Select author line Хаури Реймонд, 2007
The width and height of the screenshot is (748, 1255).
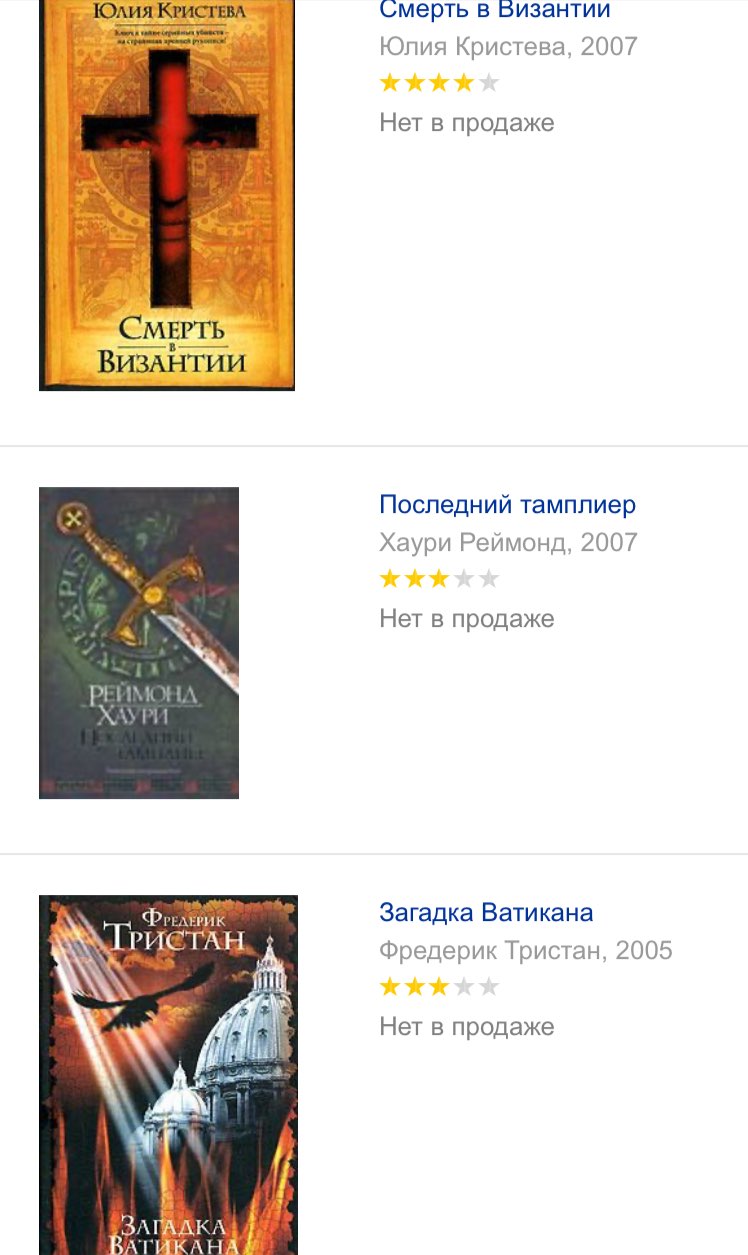click(508, 543)
